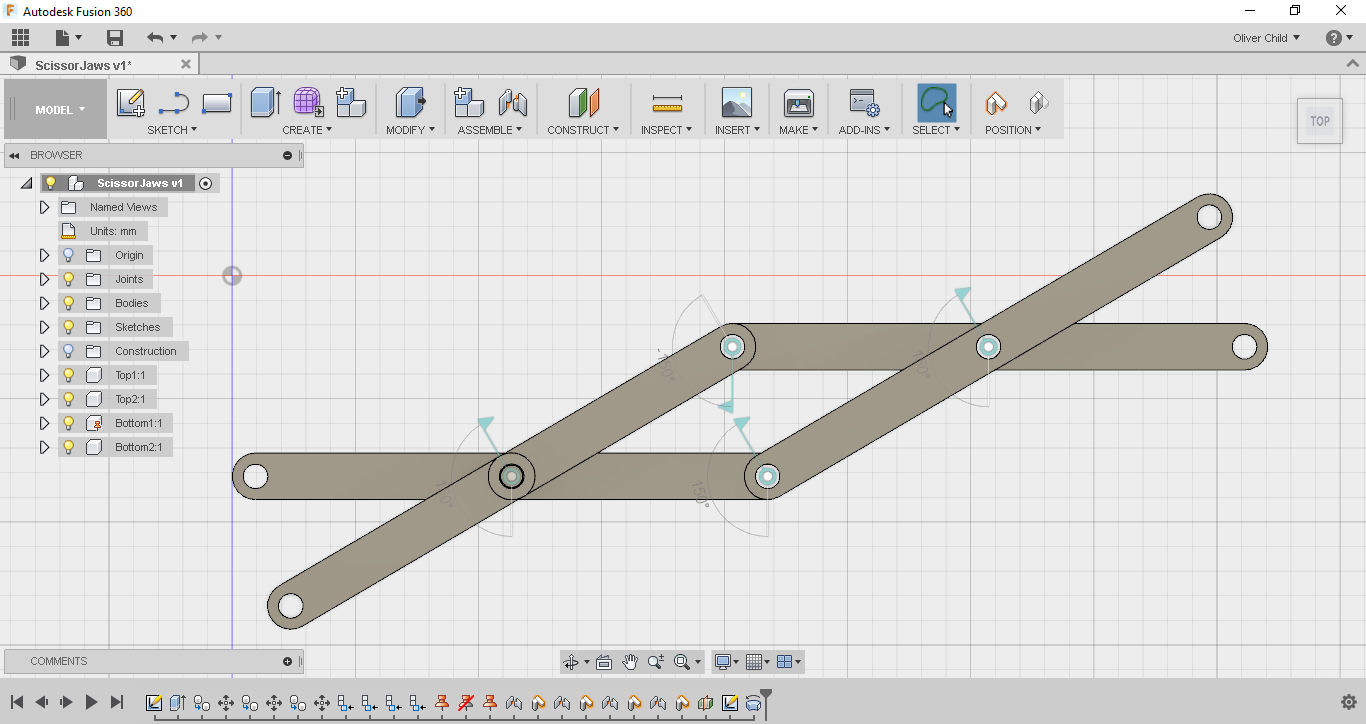Viewport: 1366px width, 724px height.
Task: Select the Extrude tool in the toolbar
Action: (265, 103)
